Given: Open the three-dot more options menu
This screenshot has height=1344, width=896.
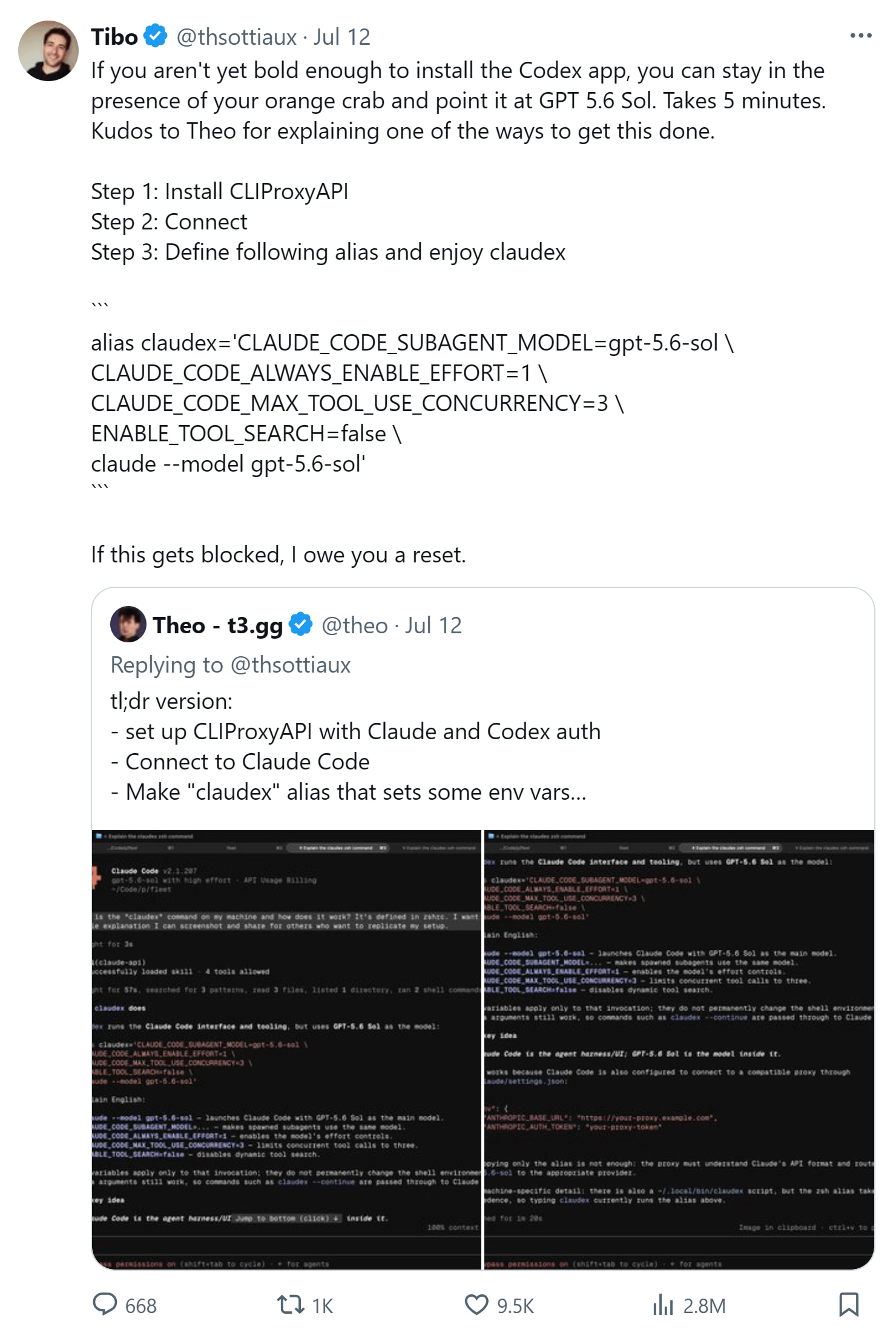Looking at the screenshot, I should pyautogui.click(x=860, y=36).
